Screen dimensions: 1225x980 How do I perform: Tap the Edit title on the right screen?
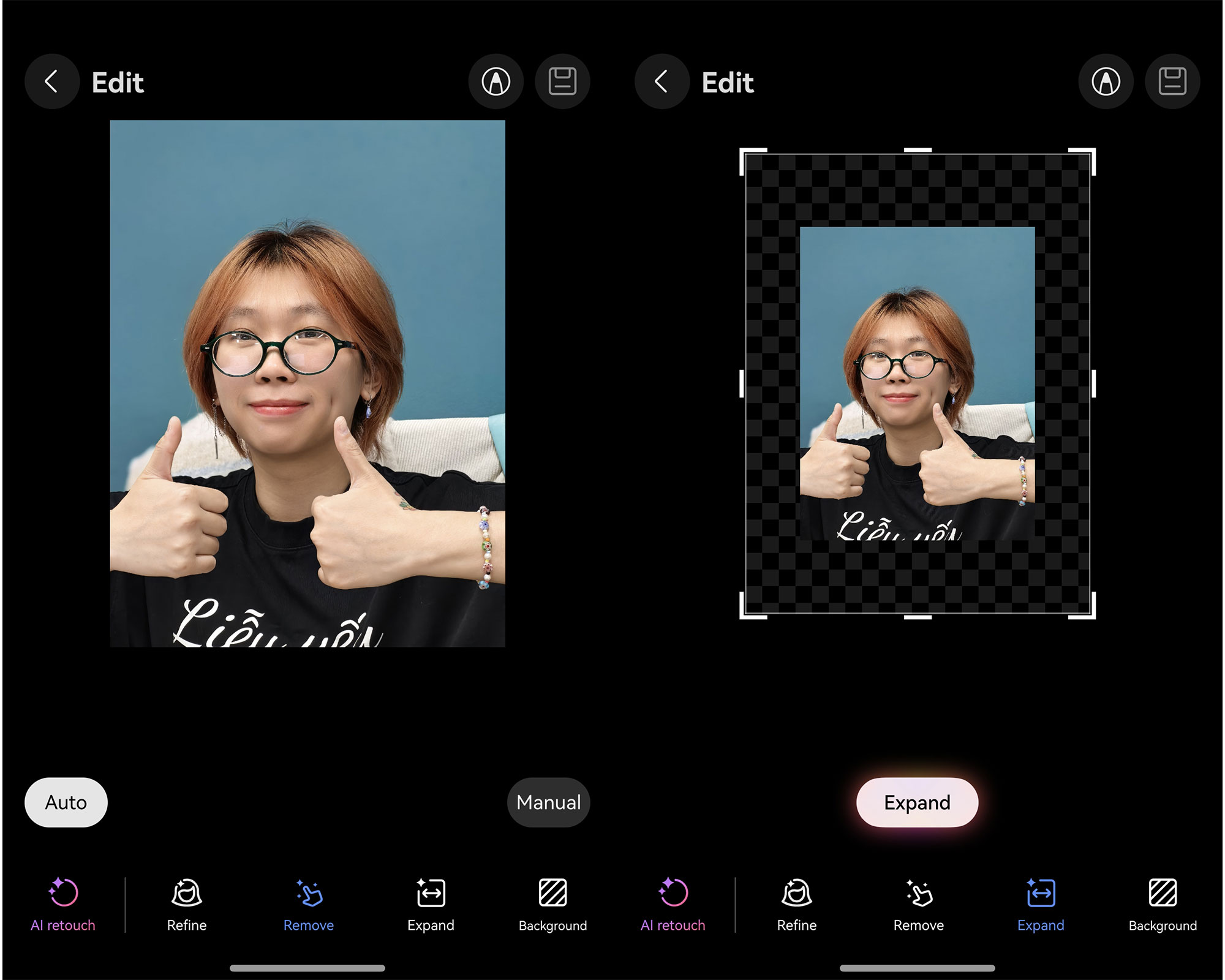point(728,82)
